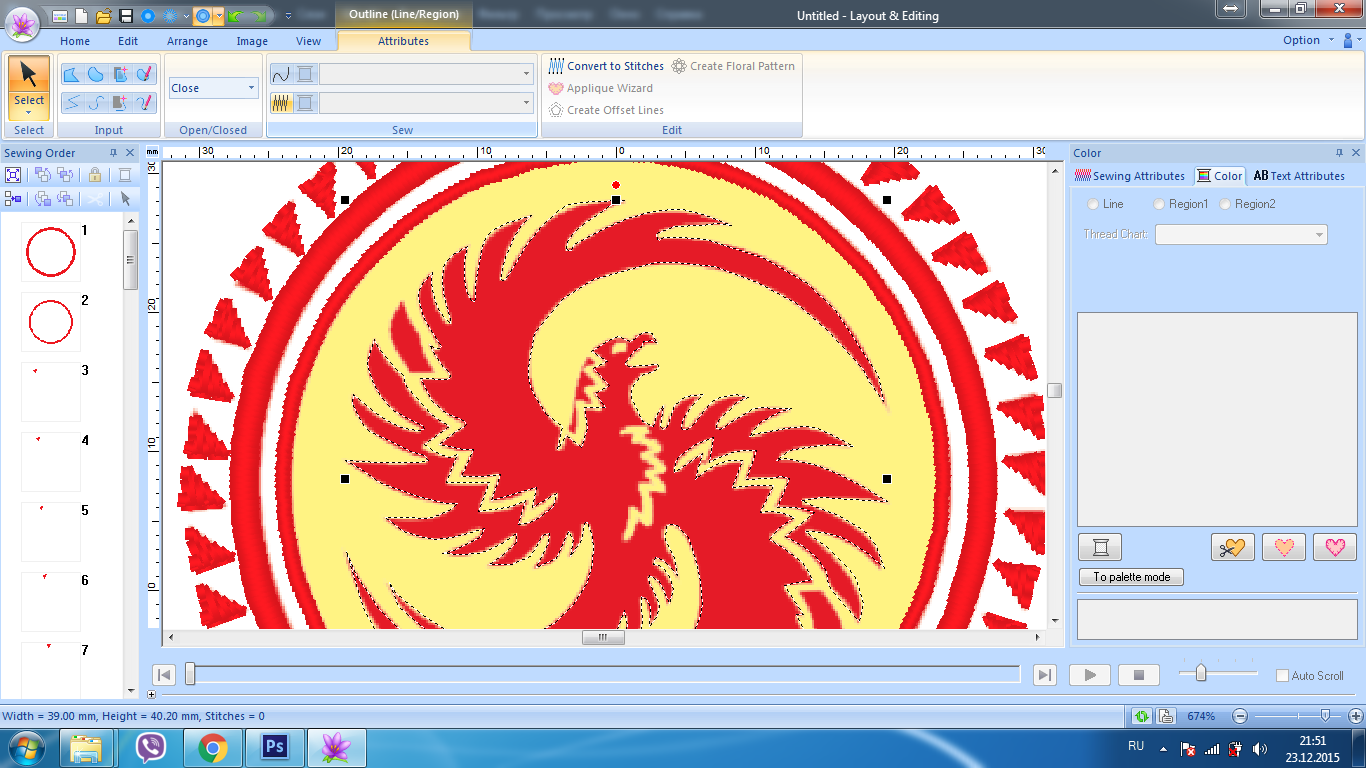Click the thread spool button in Color panel
The height and width of the screenshot is (768, 1366).
(1100, 547)
